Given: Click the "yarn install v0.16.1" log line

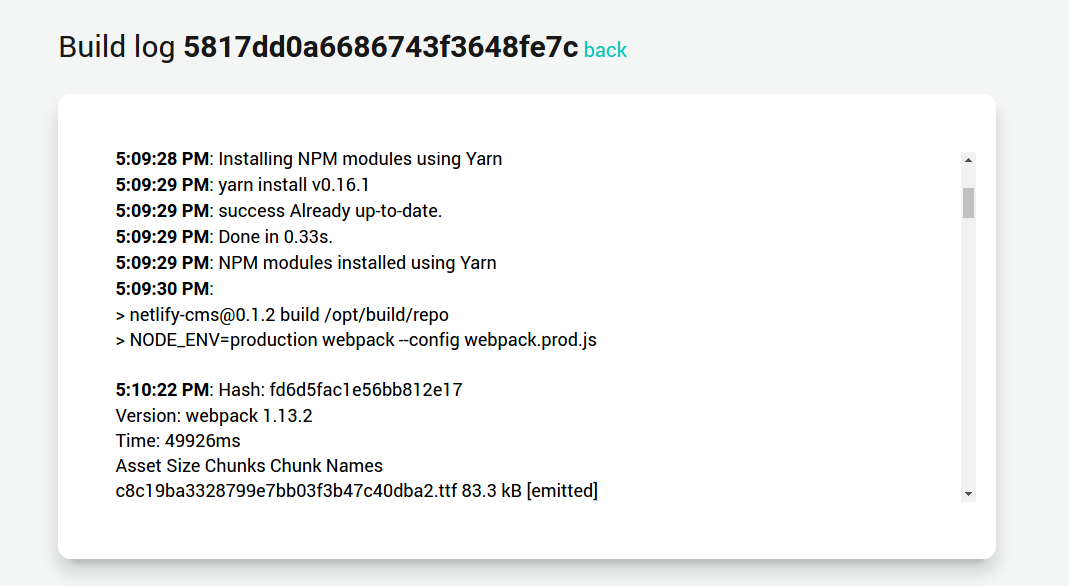Looking at the screenshot, I should 294,185.
